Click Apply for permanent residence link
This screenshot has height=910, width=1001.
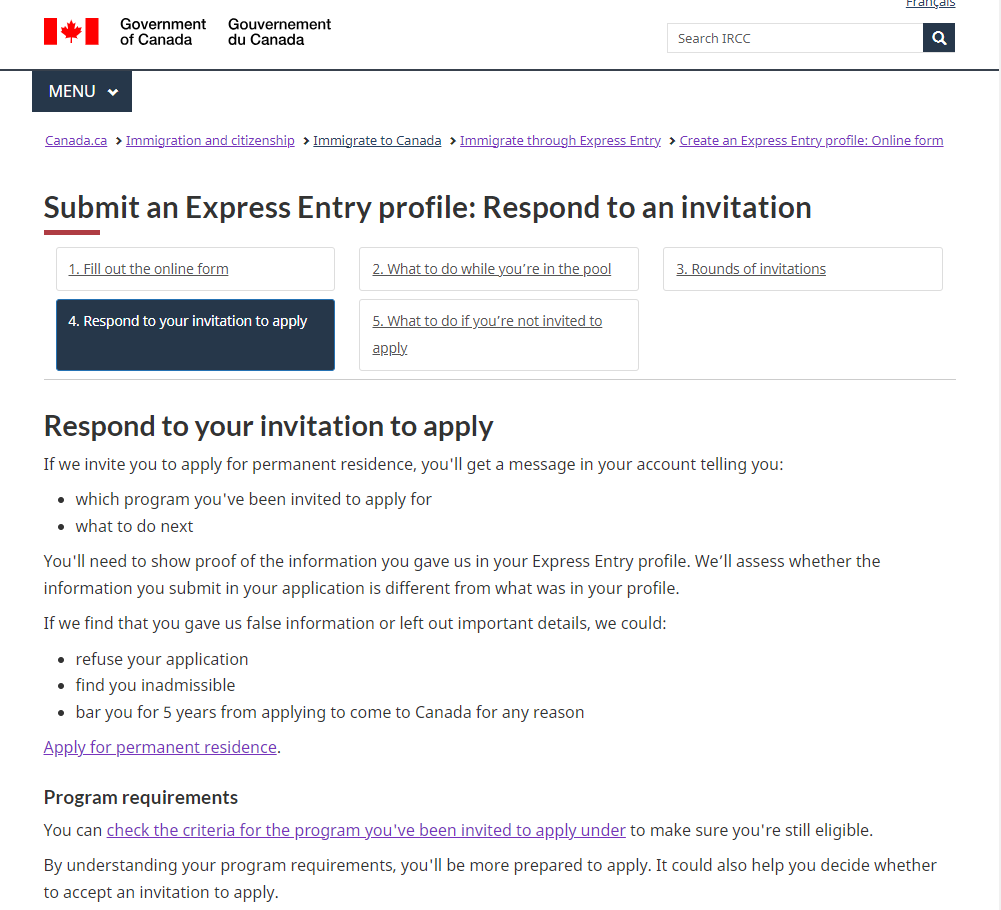[160, 747]
